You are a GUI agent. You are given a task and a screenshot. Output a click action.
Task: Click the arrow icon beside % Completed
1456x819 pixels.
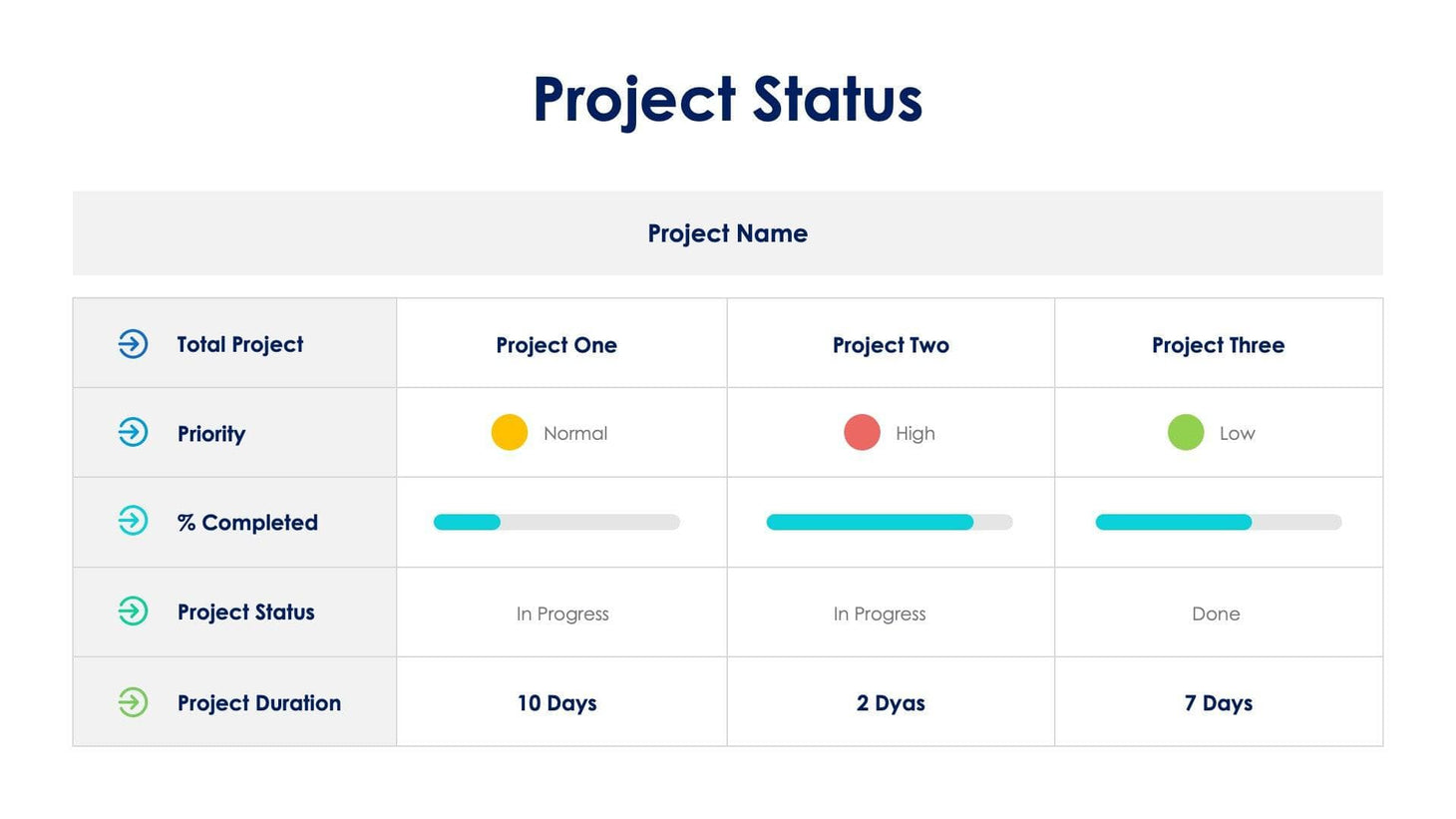[133, 521]
